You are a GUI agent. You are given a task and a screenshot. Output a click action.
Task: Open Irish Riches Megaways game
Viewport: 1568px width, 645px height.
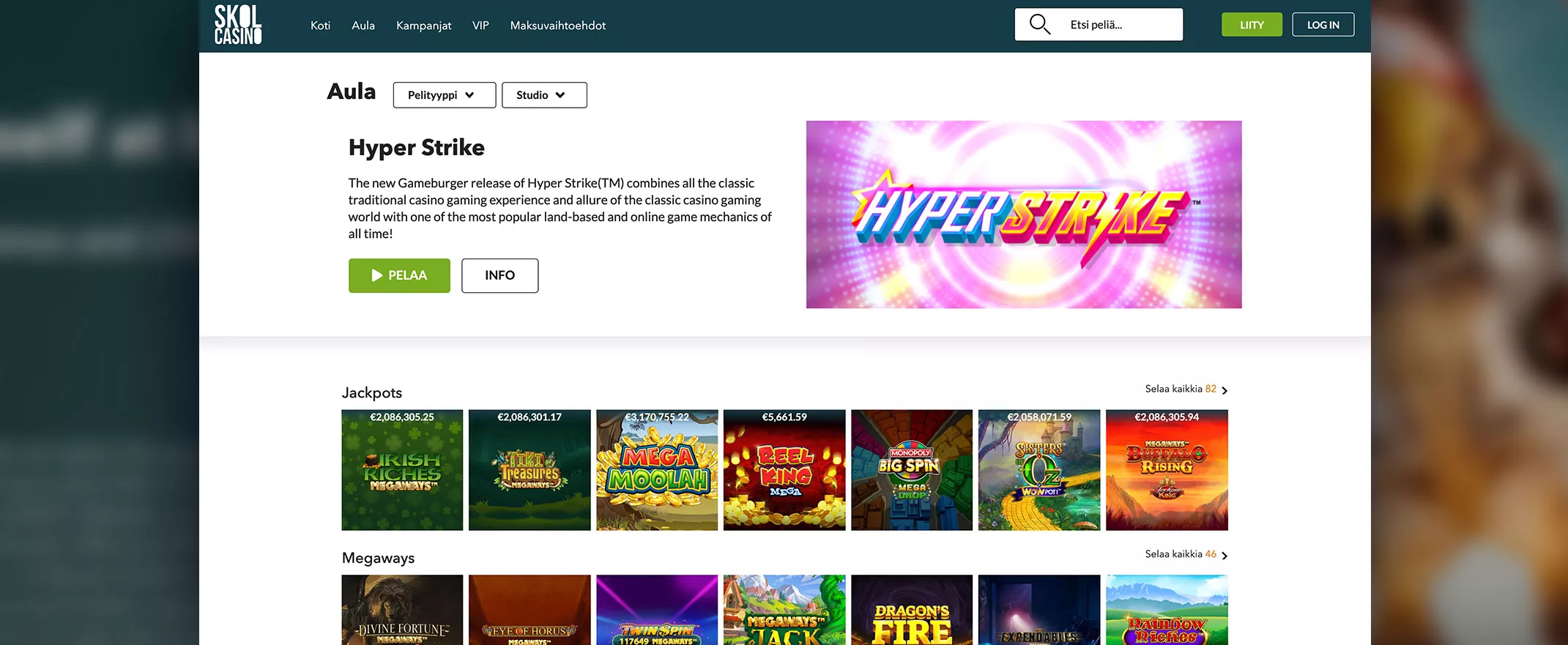(x=402, y=470)
